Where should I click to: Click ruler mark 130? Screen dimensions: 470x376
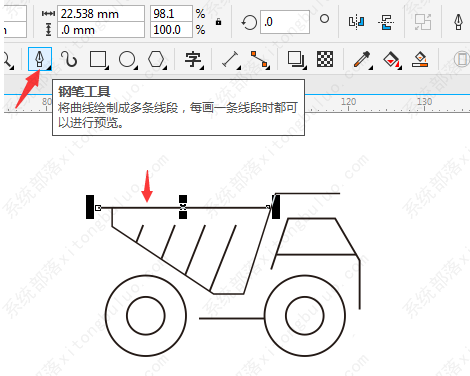coord(424,101)
